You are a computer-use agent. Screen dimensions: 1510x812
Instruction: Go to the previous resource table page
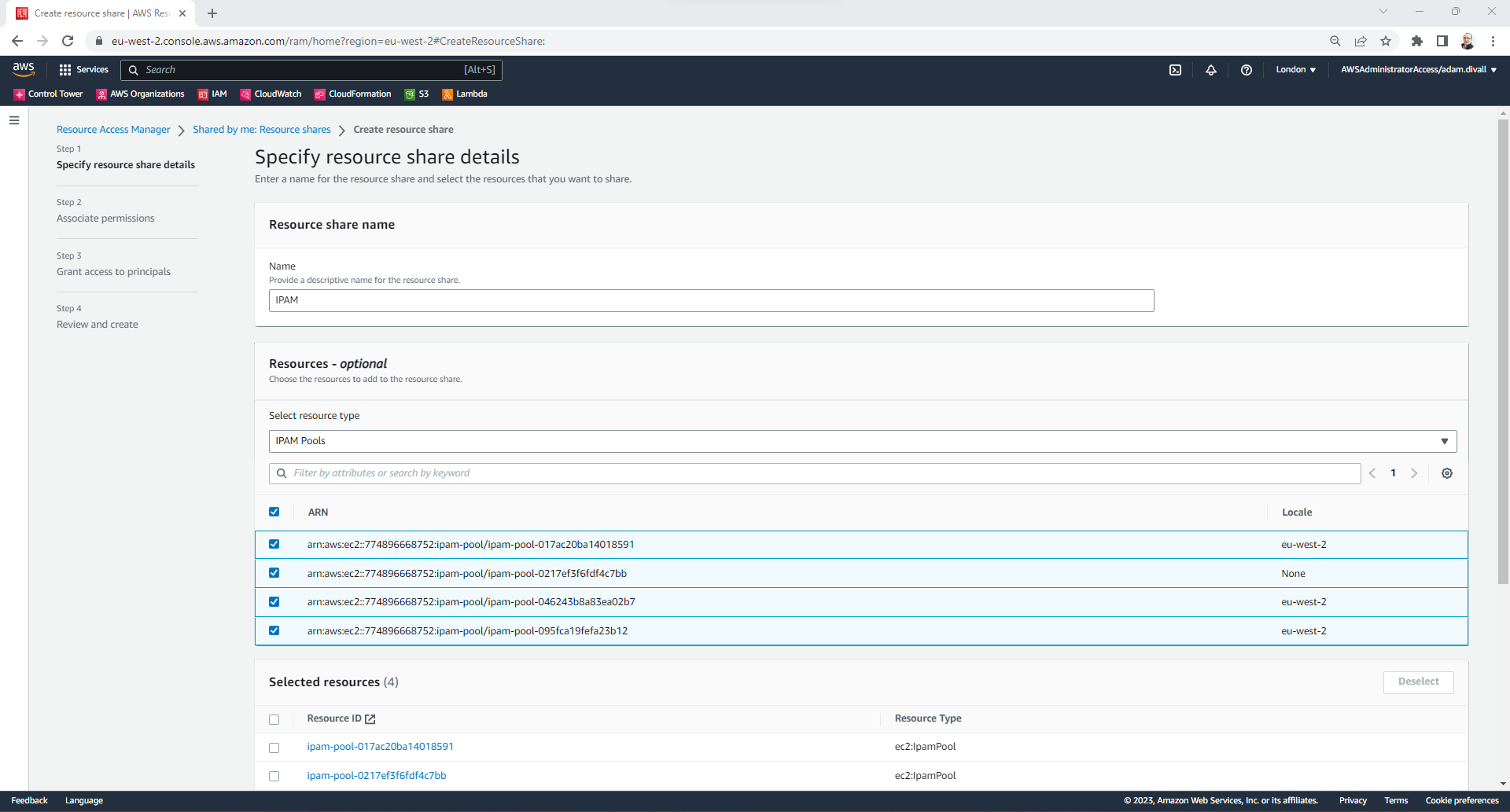[1372, 473]
